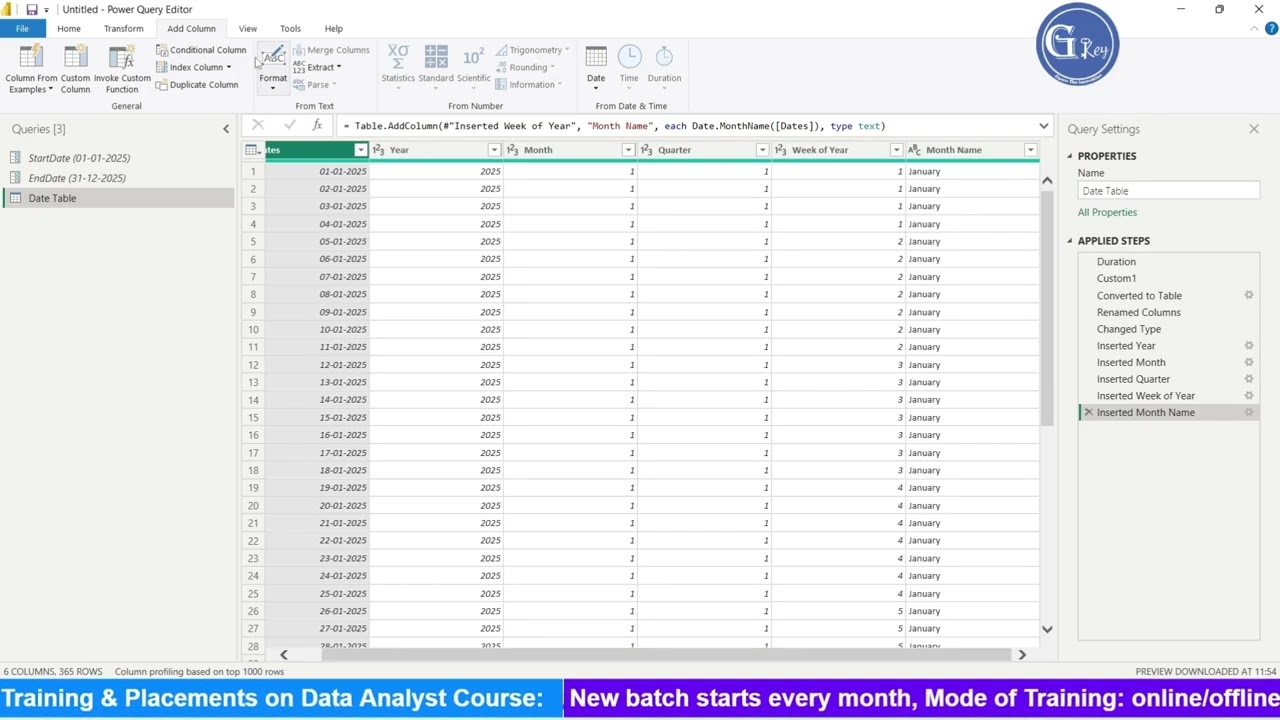Switch to the View tab
The image size is (1280, 720).
248,29
